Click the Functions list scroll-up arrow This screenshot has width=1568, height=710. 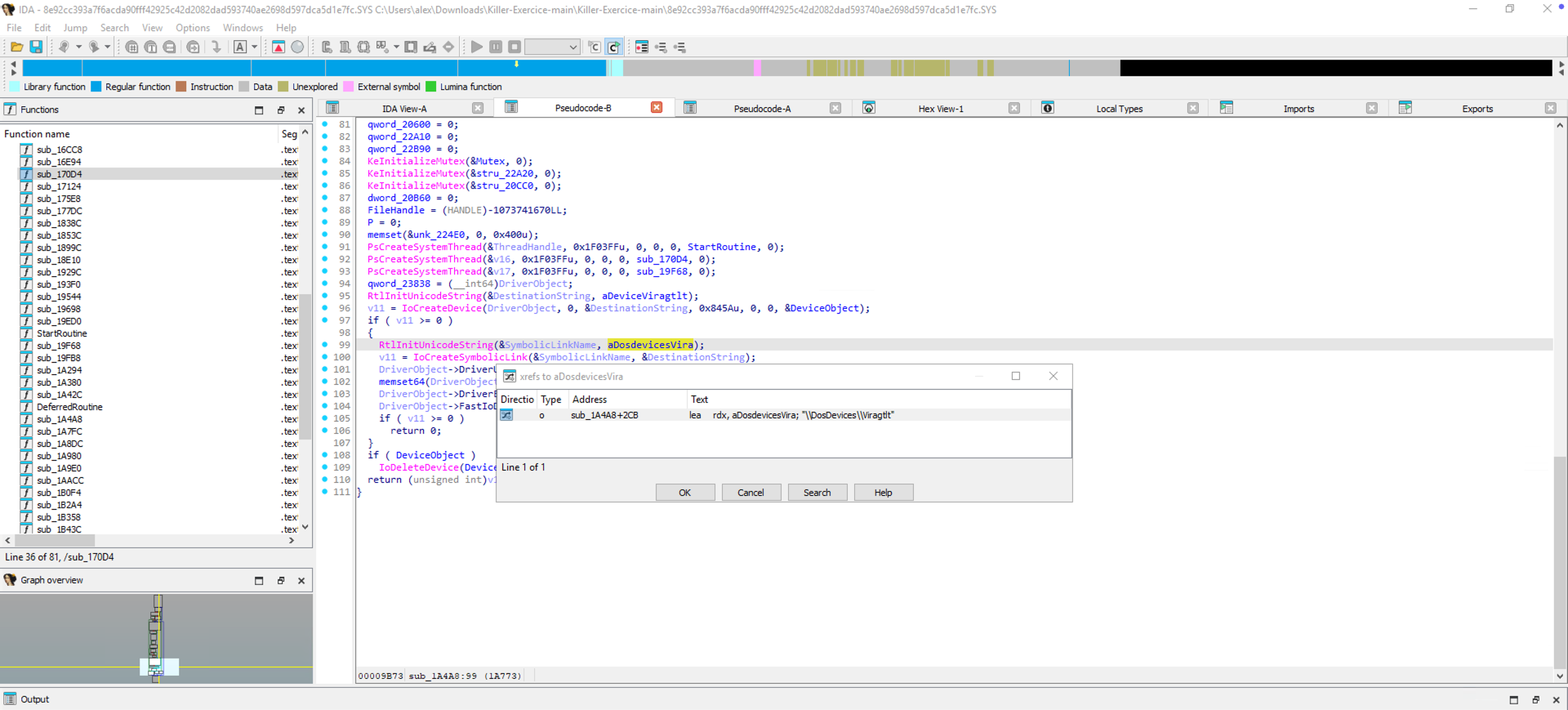tap(305, 132)
